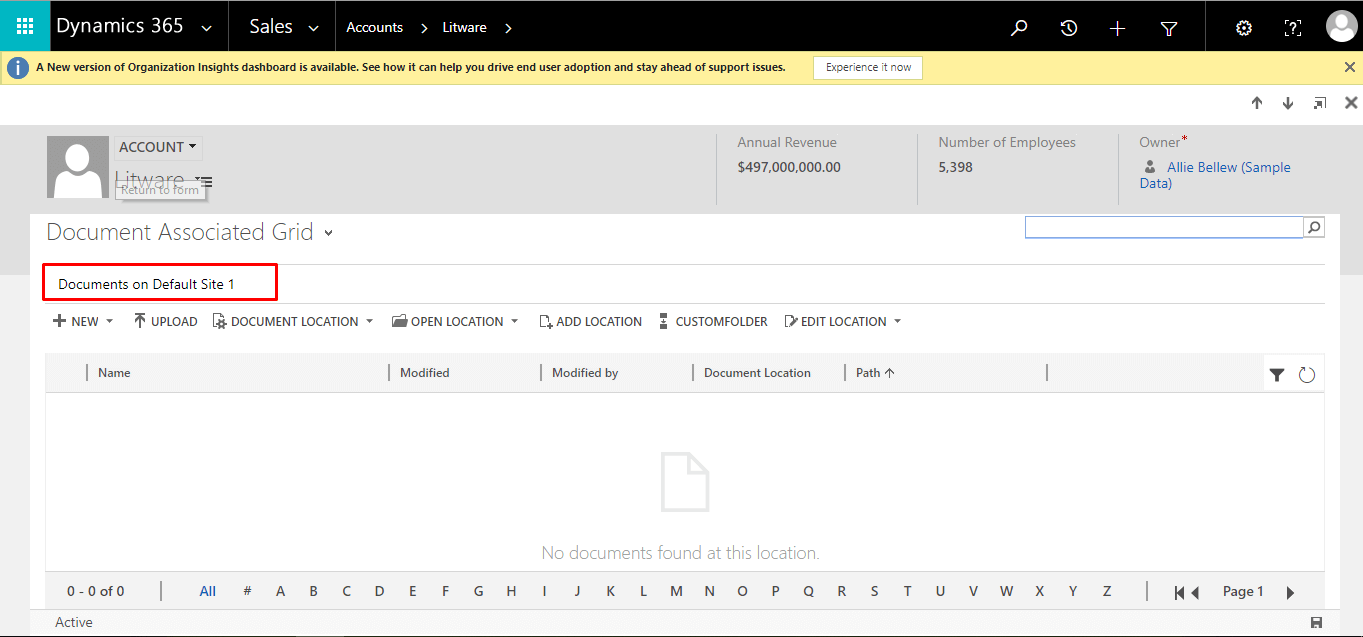Close the record form with X

(1351, 103)
